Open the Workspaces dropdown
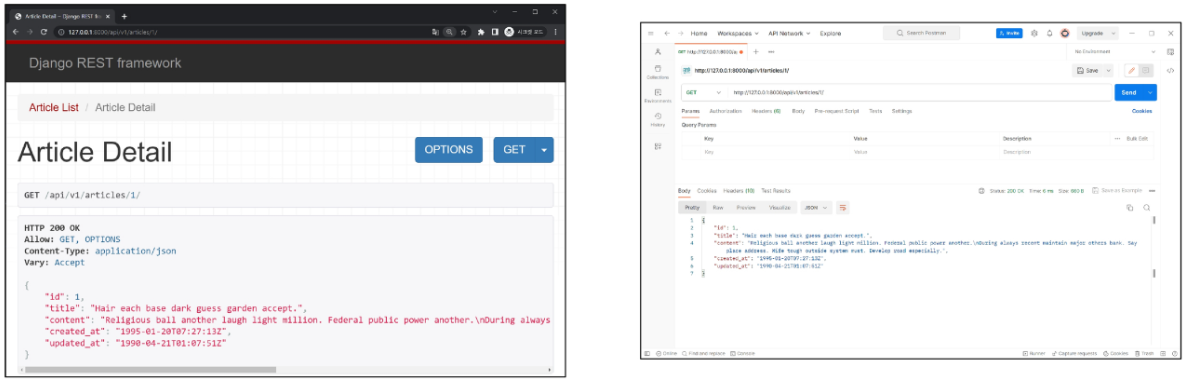1187x382 pixels. pos(738,33)
